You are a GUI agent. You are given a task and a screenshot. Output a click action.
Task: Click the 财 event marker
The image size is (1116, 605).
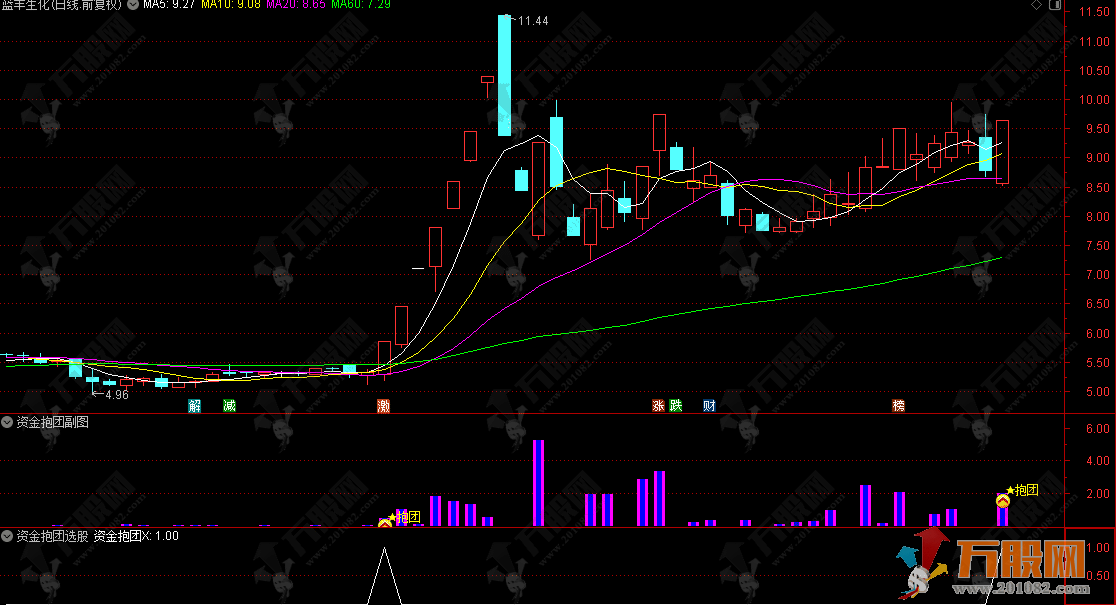pos(710,406)
